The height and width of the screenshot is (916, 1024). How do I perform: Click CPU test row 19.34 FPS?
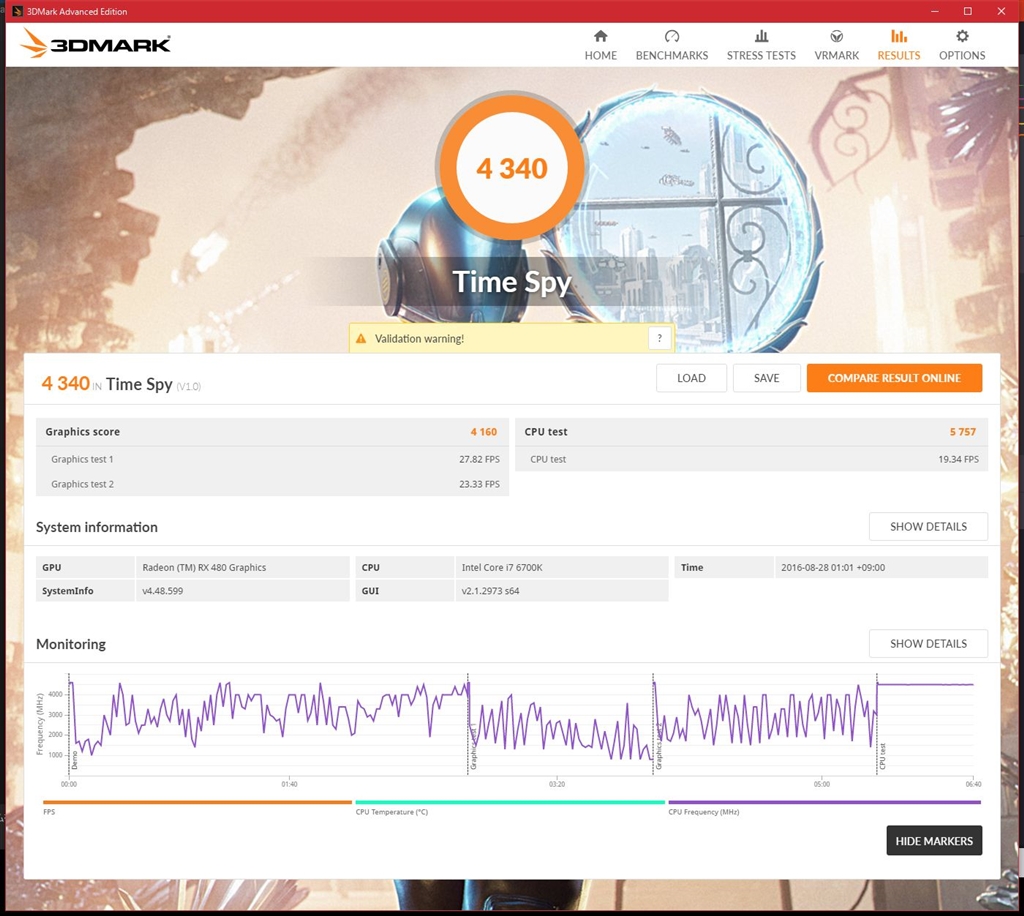(x=752, y=459)
